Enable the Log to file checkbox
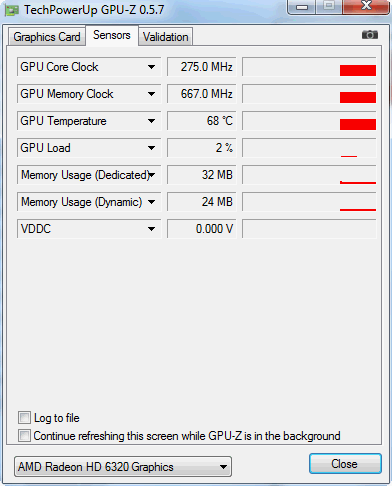Screen dimensions: 392x486 pos(24,417)
